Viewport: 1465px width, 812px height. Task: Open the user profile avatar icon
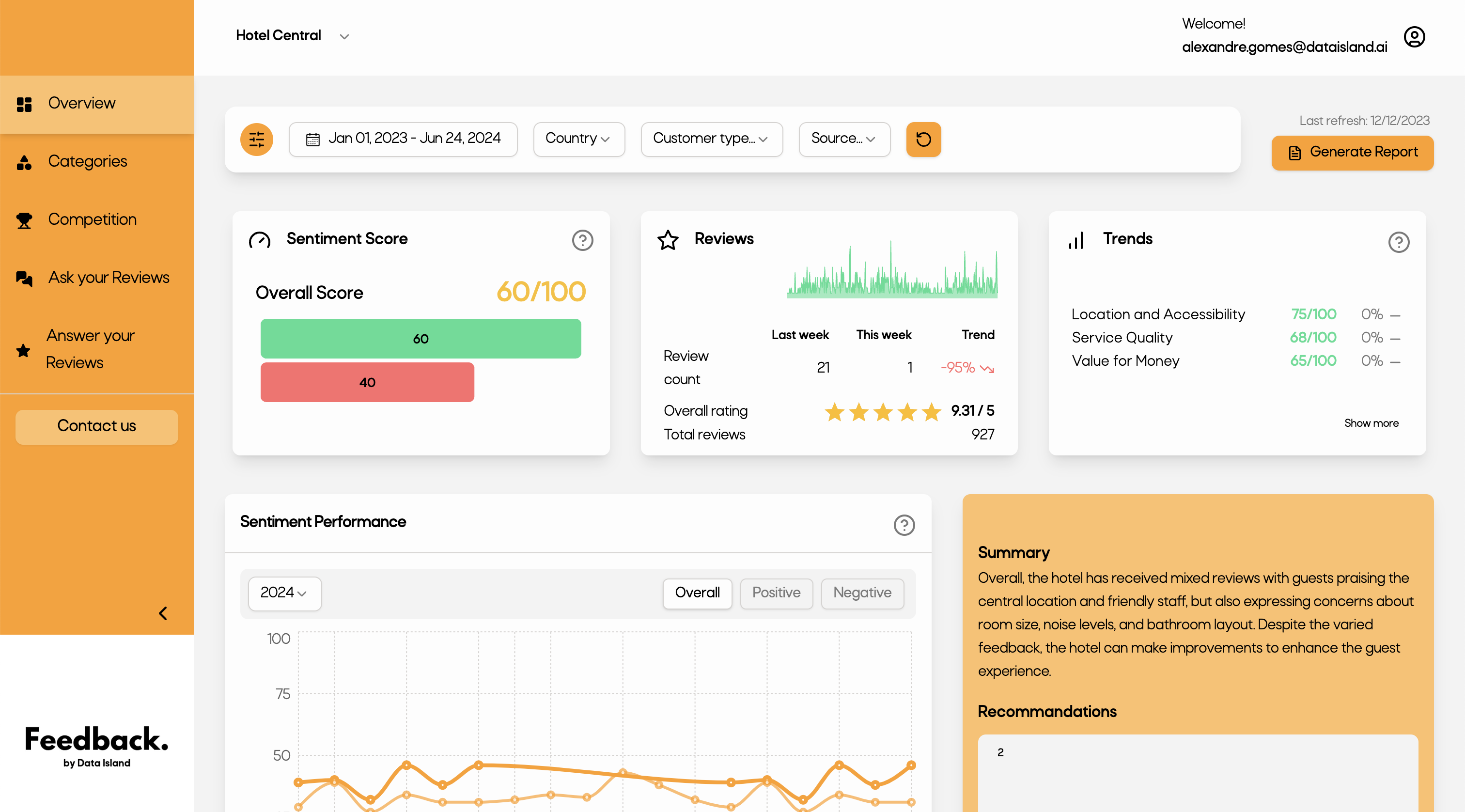pos(1414,37)
